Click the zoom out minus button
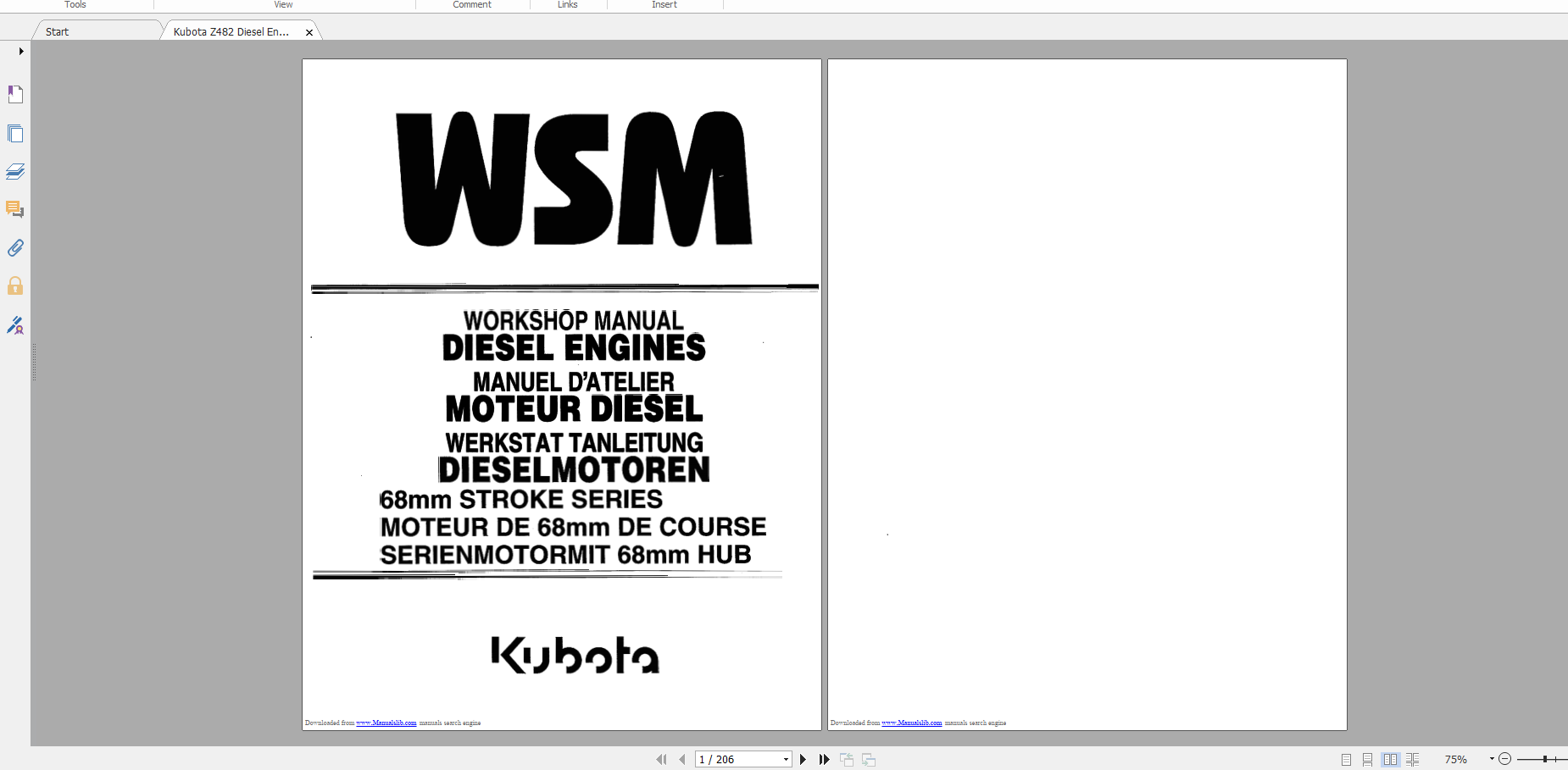This screenshot has width=1568, height=770. [1505, 759]
